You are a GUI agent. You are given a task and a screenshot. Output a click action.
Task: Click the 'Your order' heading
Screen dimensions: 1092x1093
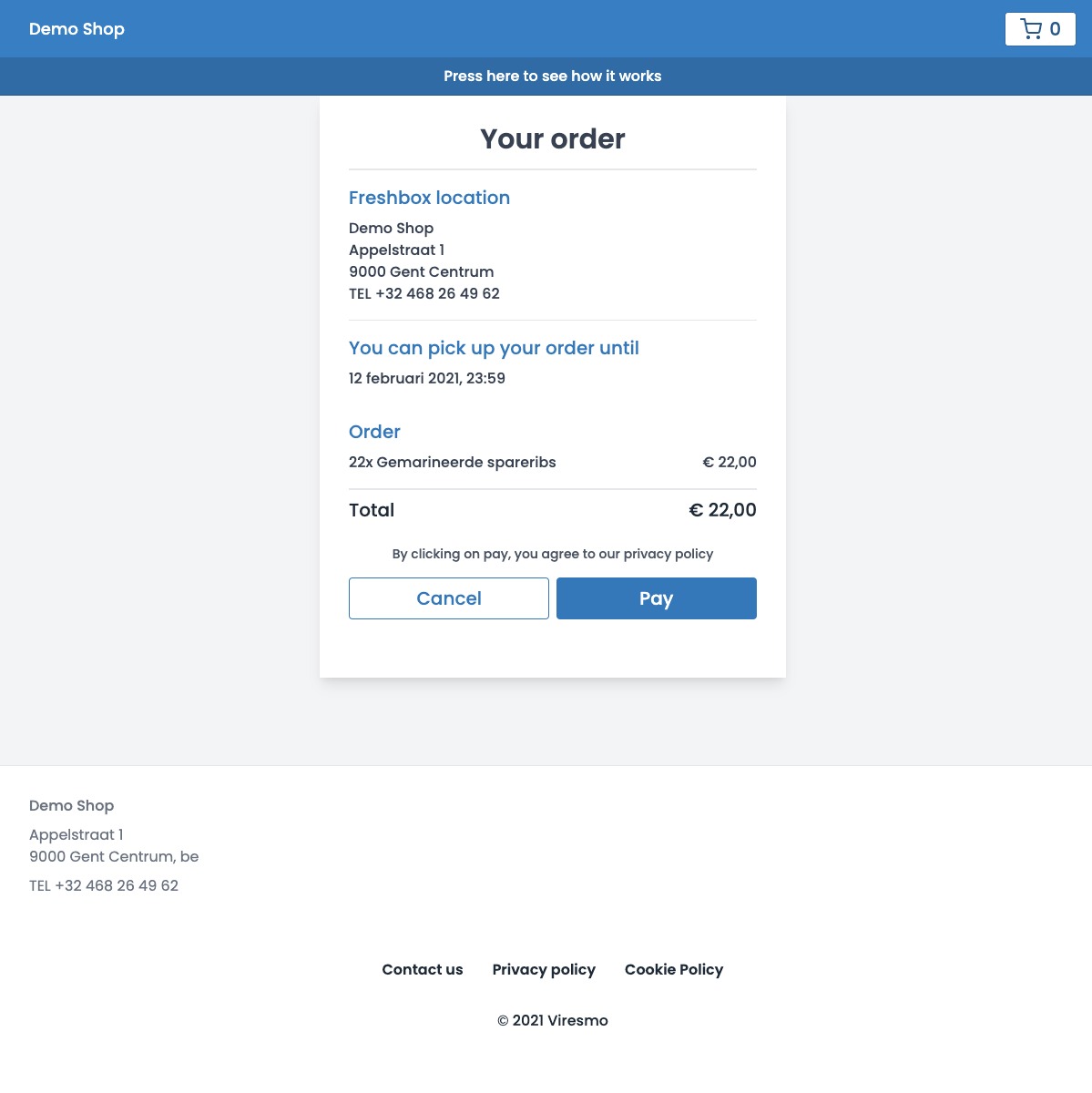pyautogui.click(x=553, y=138)
